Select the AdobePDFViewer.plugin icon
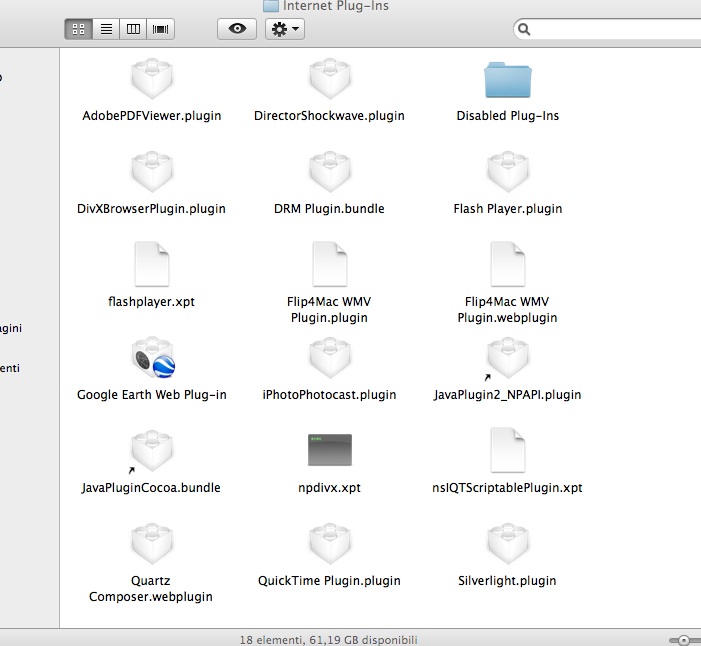Viewport: 701px width, 646px height. pos(152,79)
